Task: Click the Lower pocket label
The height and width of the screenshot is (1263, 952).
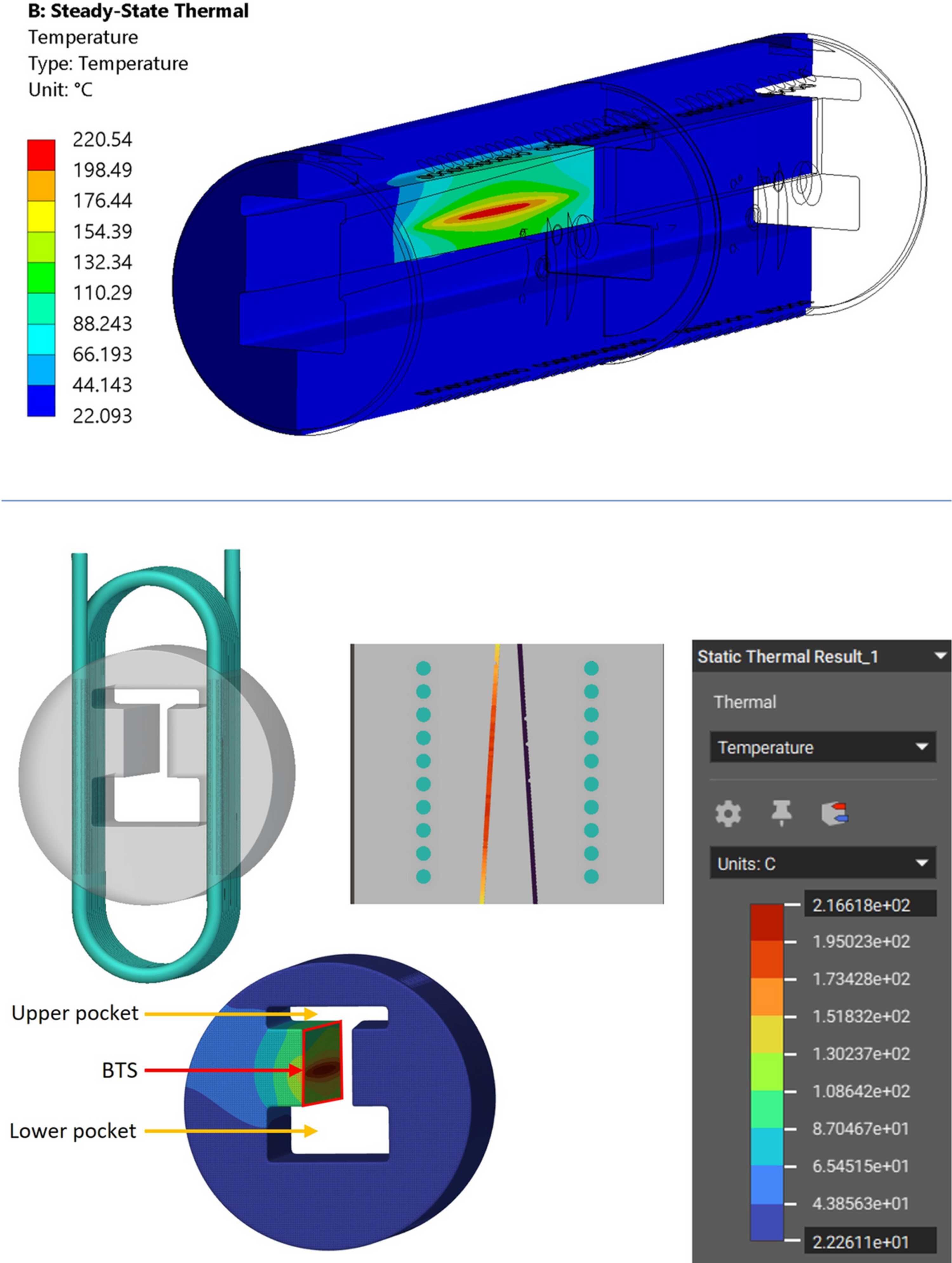Action: coord(73,1131)
